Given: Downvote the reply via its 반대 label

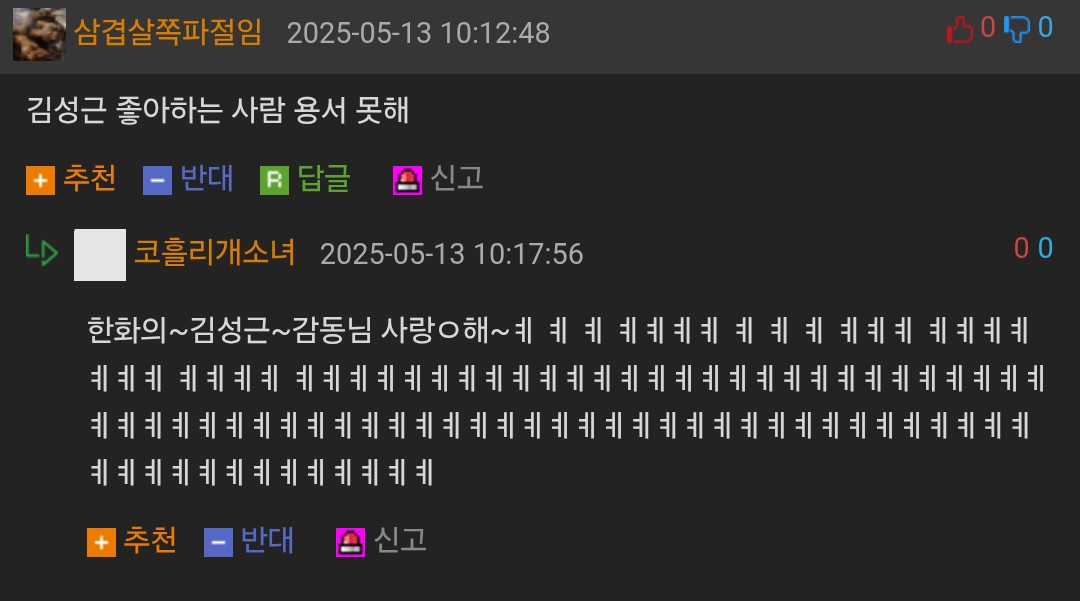Looking at the screenshot, I should 267,540.
